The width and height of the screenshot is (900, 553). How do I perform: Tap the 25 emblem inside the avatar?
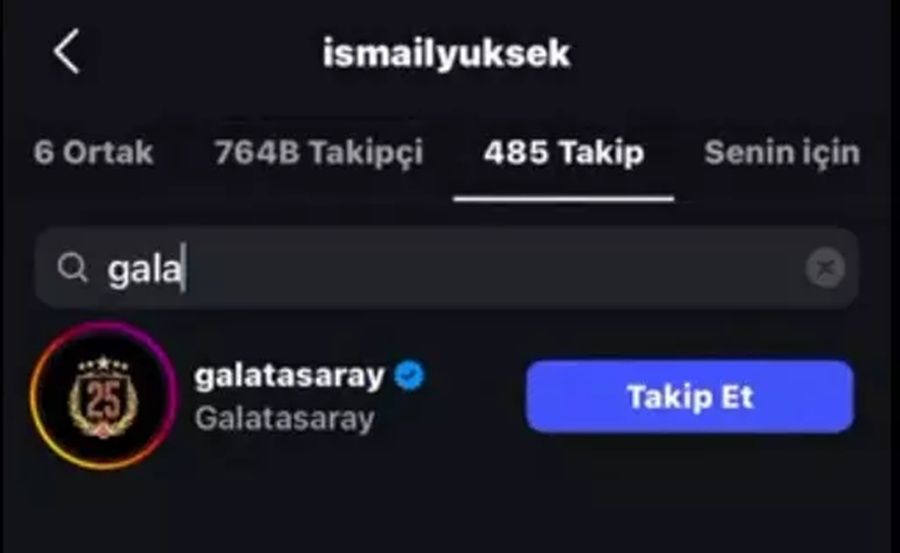point(103,396)
